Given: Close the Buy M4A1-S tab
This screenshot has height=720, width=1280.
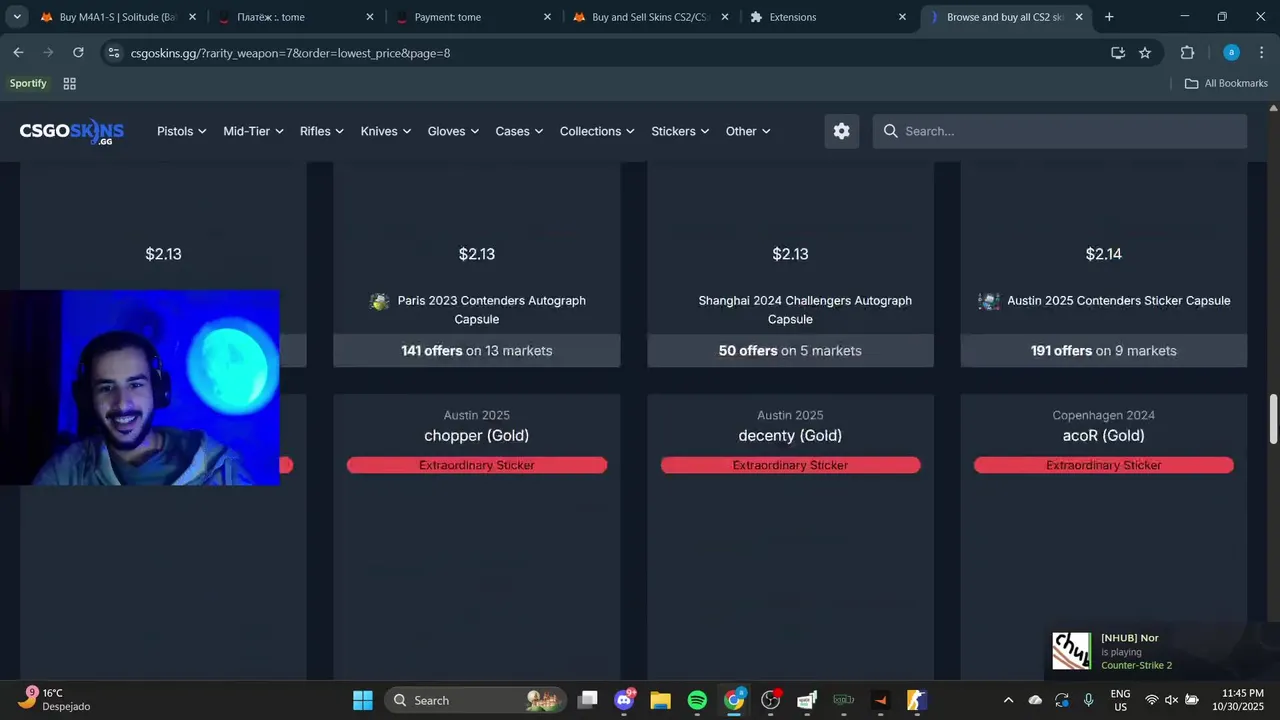Looking at the screenshot, I should (192, 17).
